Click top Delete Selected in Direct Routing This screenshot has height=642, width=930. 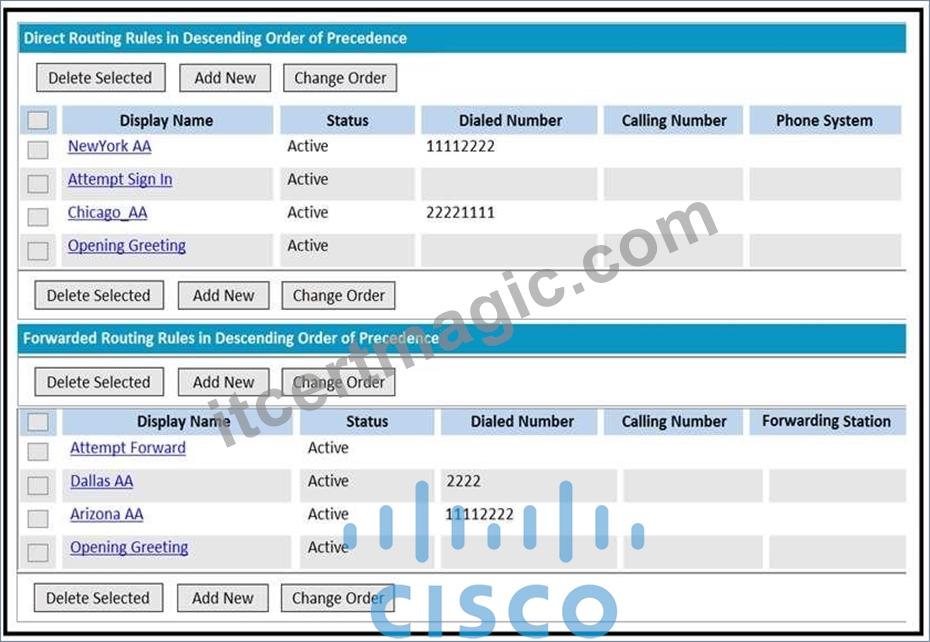(101, 78)
